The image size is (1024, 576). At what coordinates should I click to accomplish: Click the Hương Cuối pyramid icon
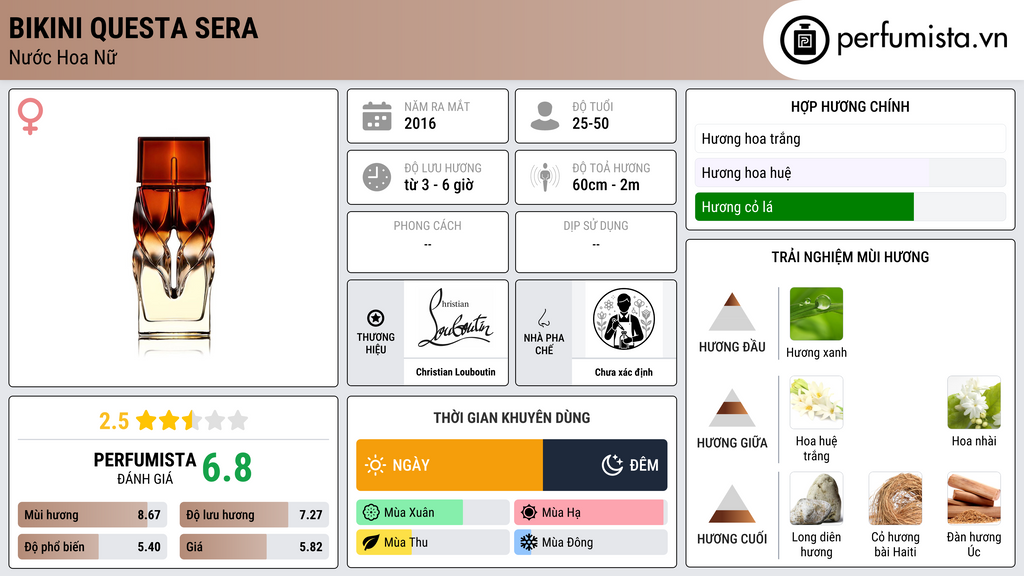[732, 504]
